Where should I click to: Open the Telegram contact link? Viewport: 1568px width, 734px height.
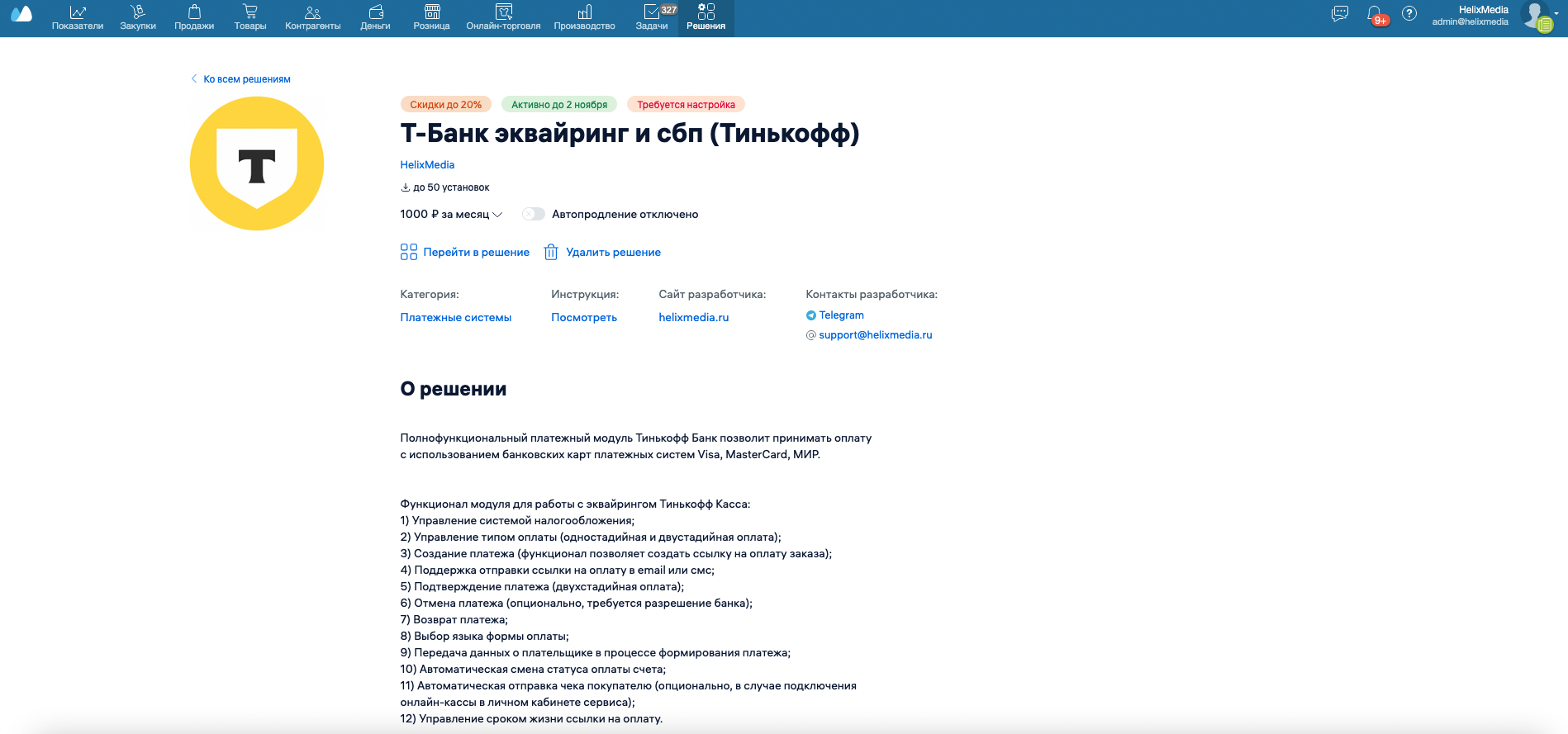842,315
